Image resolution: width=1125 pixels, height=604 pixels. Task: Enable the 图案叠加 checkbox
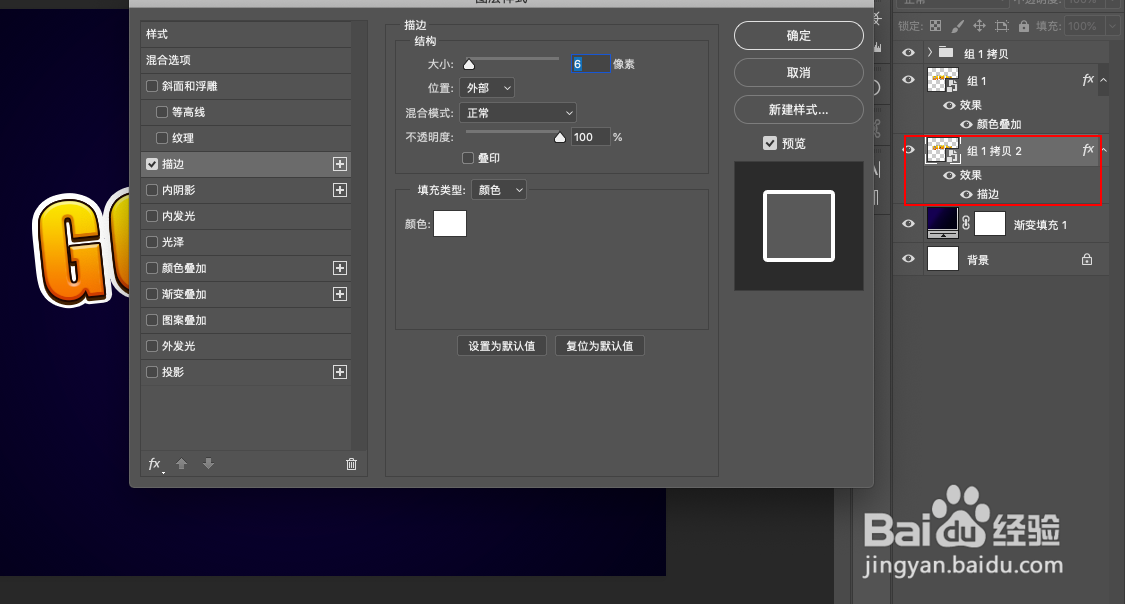coord(152,320)
